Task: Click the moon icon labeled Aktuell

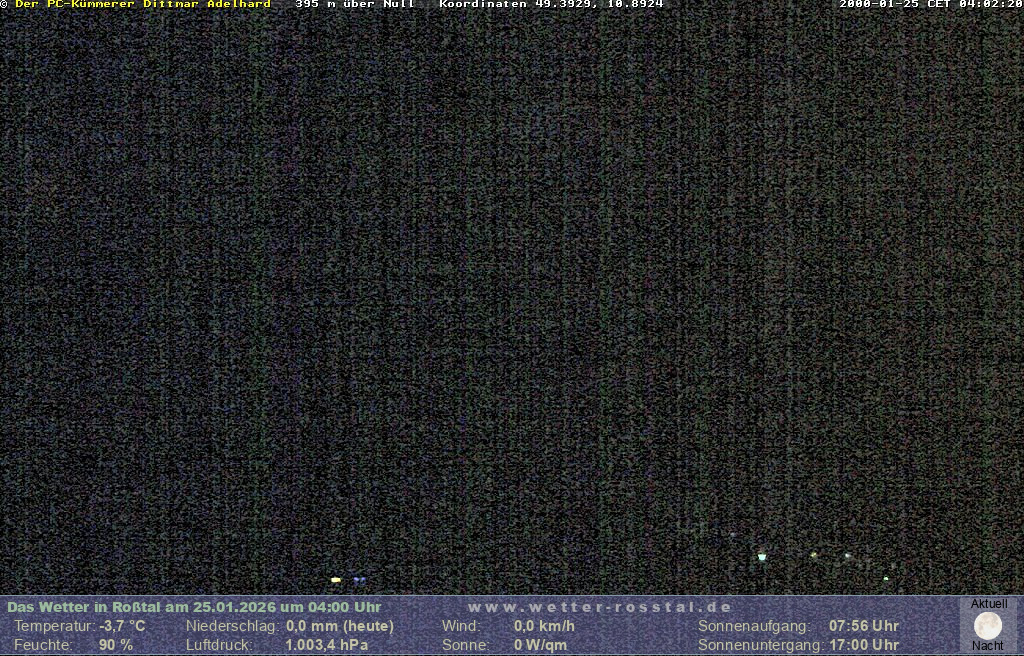Action: tap(988, 626)
